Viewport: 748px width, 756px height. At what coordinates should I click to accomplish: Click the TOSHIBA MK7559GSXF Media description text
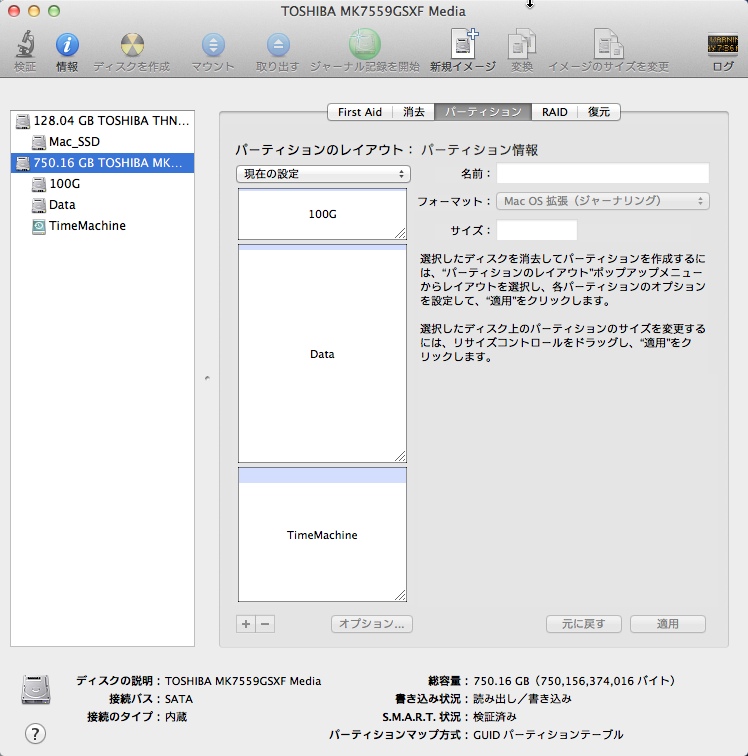pos(243,681)
